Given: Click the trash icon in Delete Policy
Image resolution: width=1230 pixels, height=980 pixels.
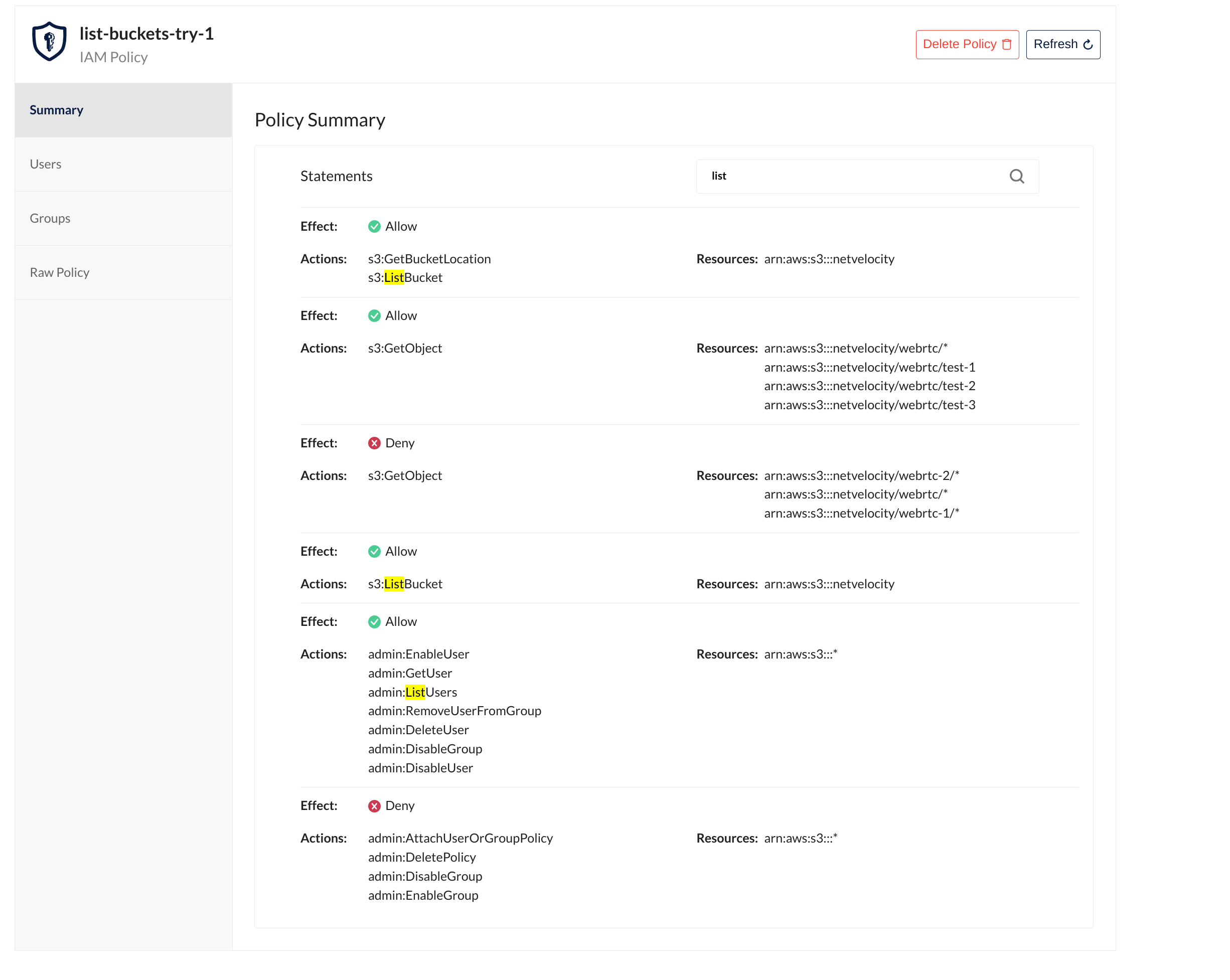Looking at the screenshot, I should click(x=1006, y=45).
